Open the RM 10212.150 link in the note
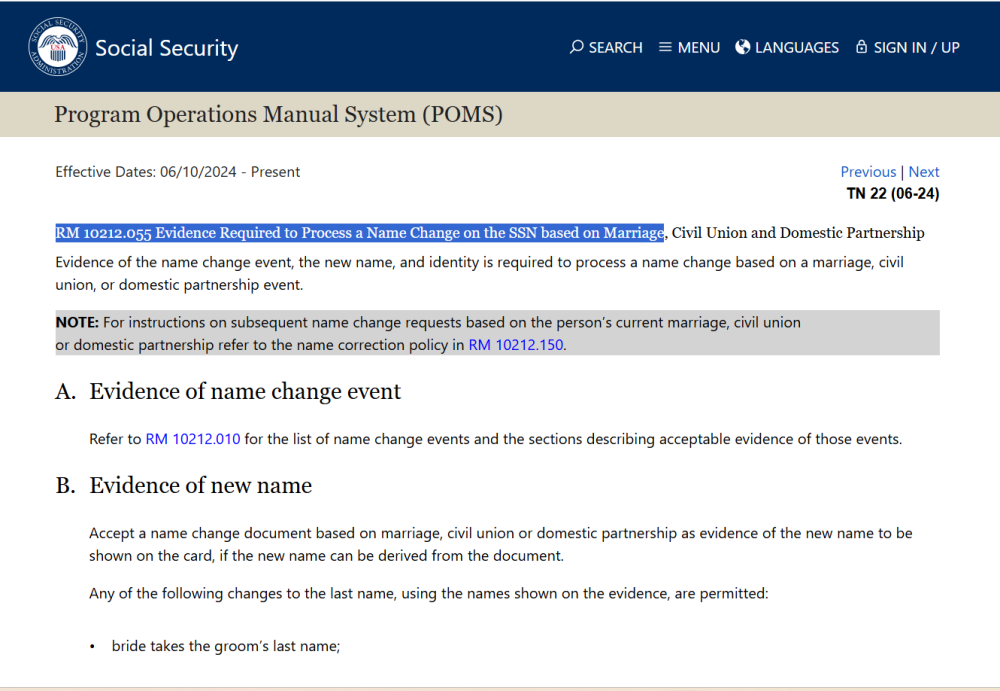 coord(516,346)
